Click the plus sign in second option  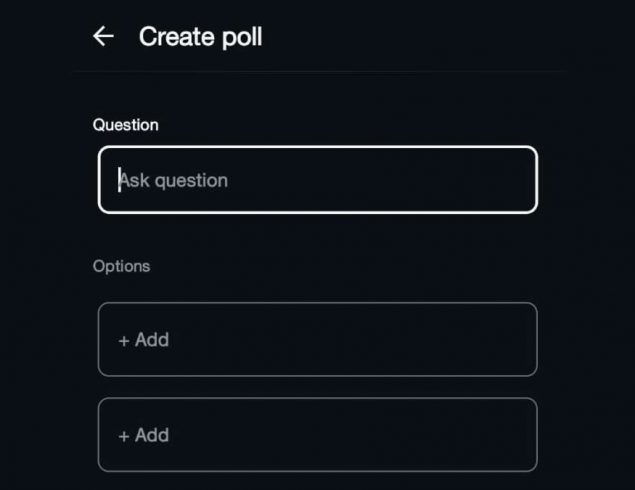coord(124,435)
